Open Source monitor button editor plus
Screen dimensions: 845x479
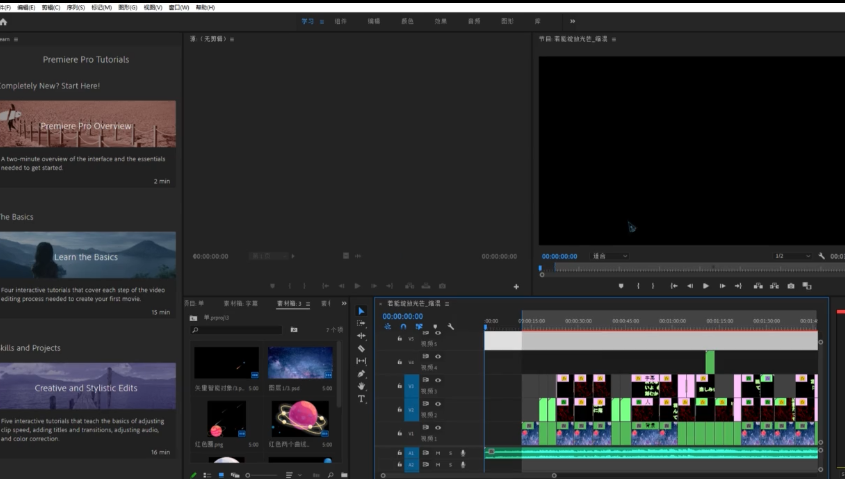coord(516,287)
